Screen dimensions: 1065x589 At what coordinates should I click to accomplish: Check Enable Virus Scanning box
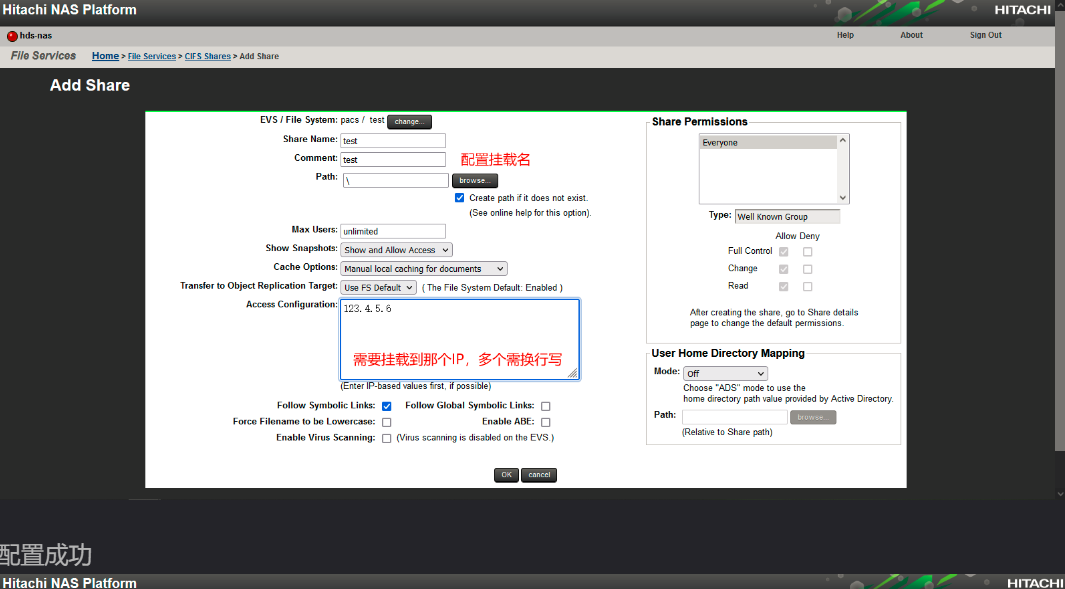tap(386, 439)
